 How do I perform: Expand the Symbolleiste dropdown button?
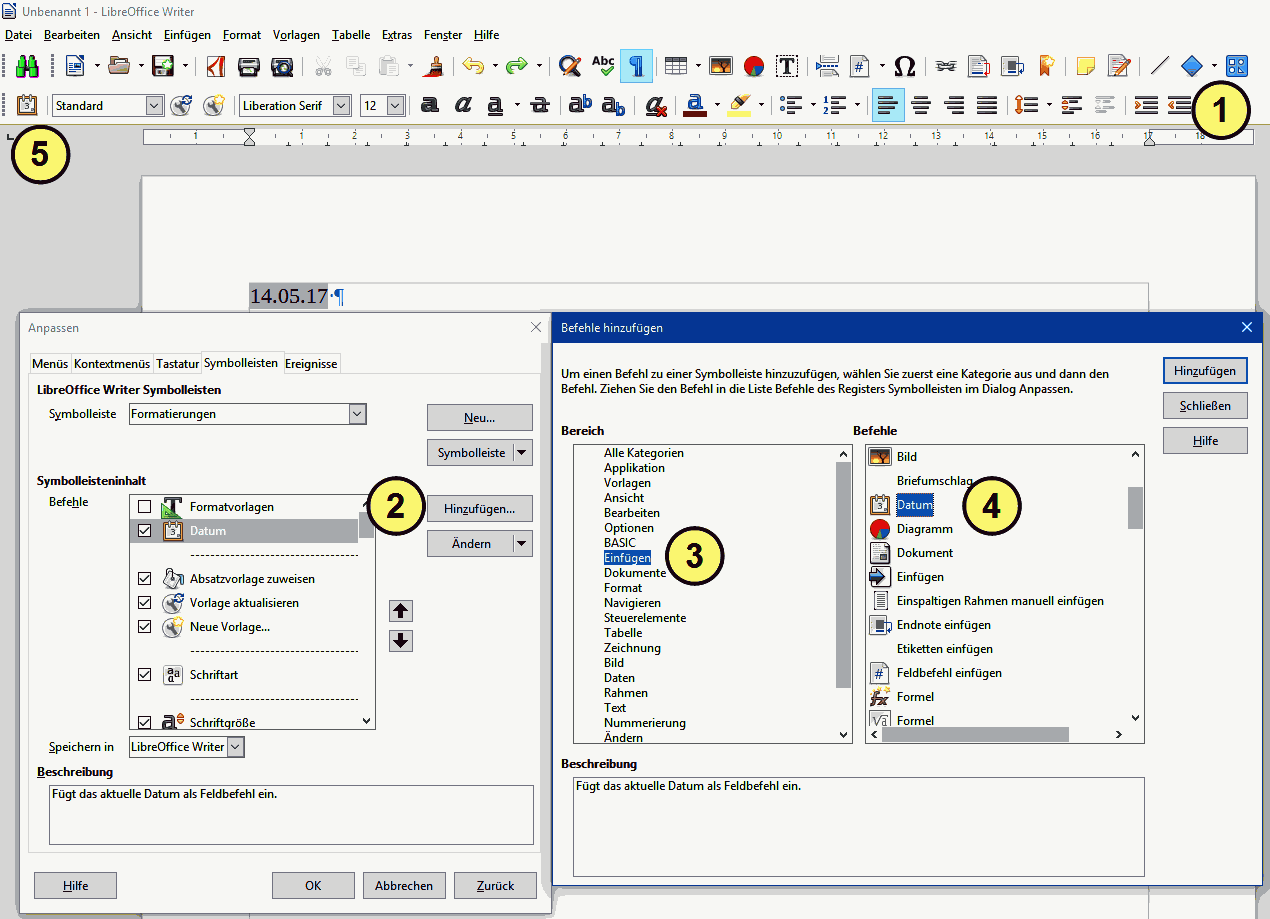[x=522, y=453]
